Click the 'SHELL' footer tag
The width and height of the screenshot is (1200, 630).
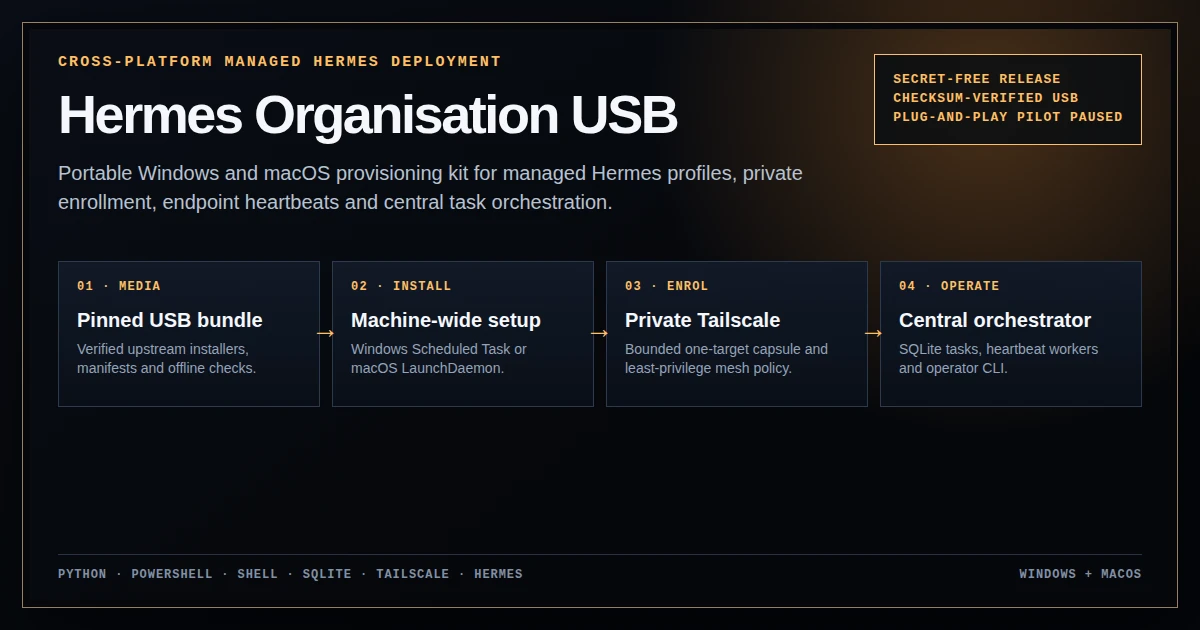pyautogui.click(x=258, y=574)
